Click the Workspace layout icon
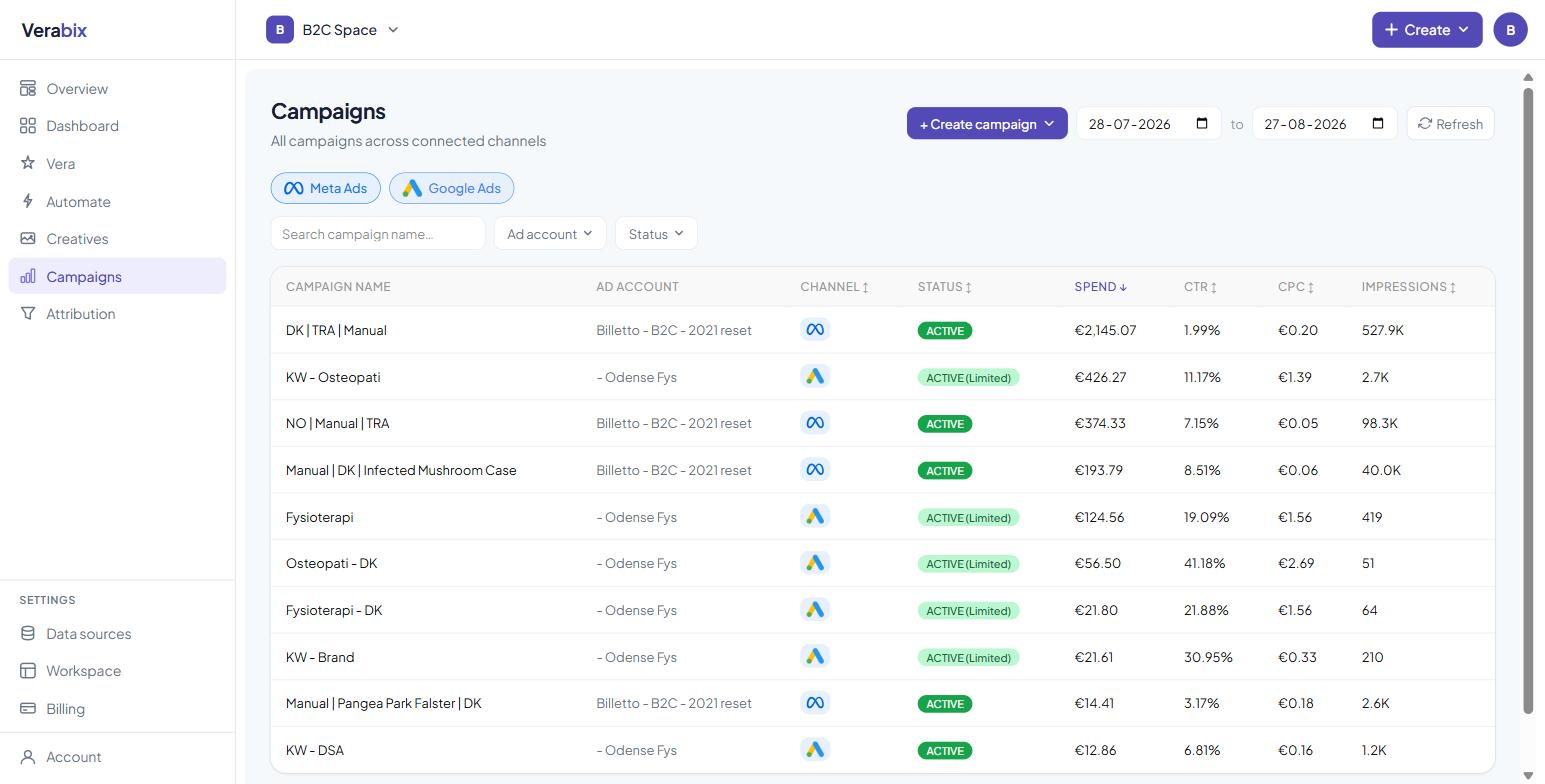 [28, 670]
